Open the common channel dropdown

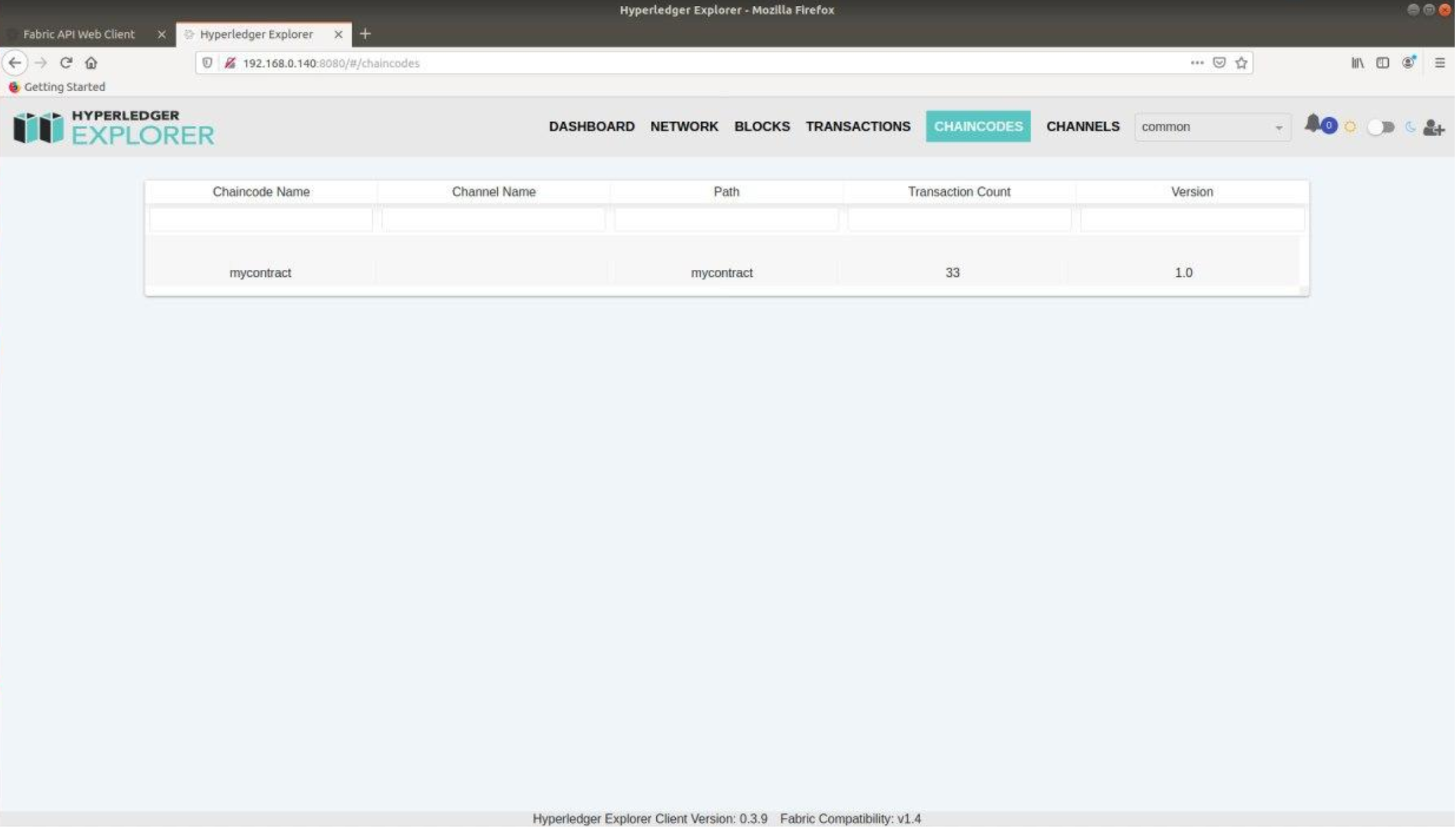tap(1212, 128)
